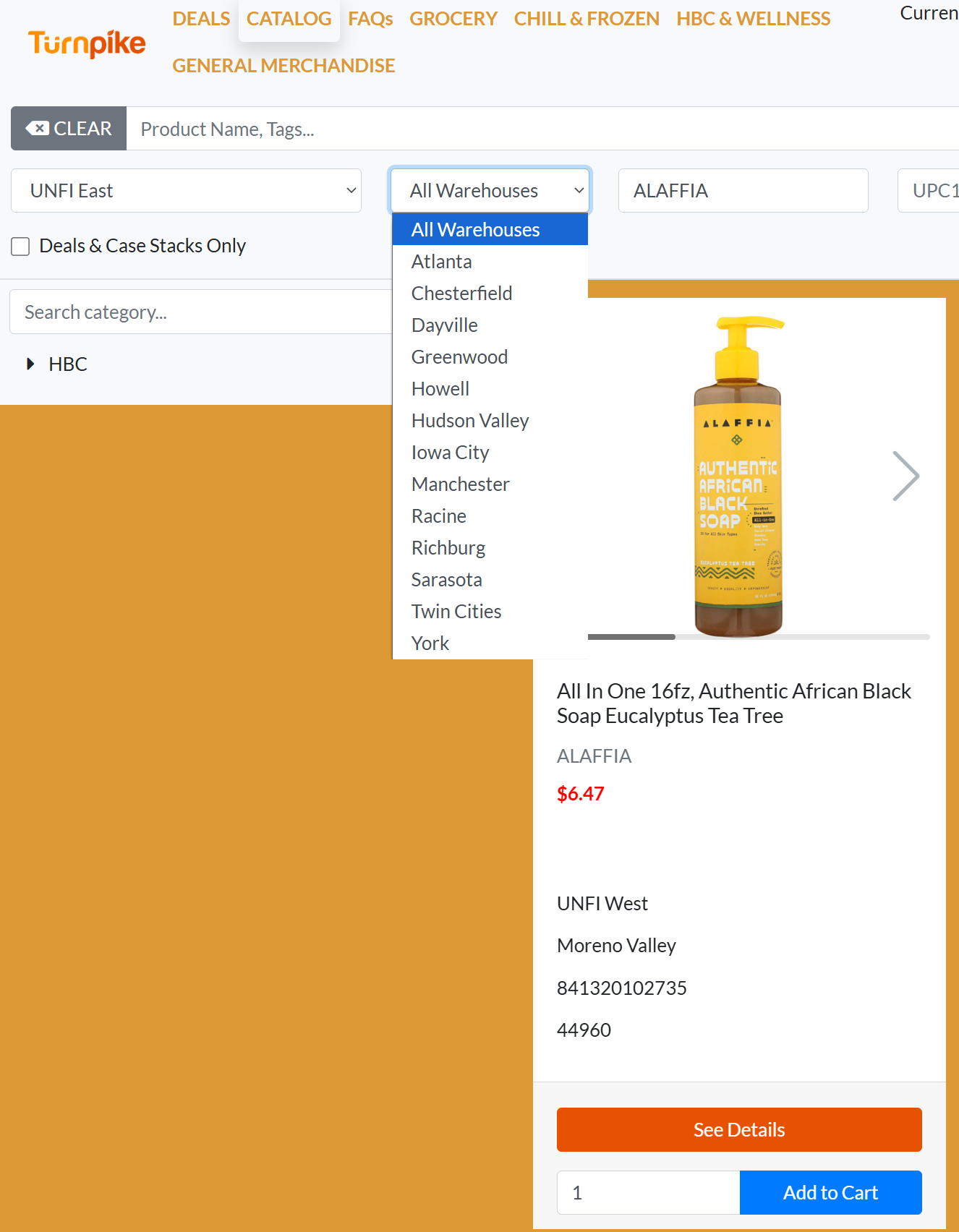This screenshot has width=959, height=1232.
Task: Expand the HBC category tree
Action: [x=30, y=364]
